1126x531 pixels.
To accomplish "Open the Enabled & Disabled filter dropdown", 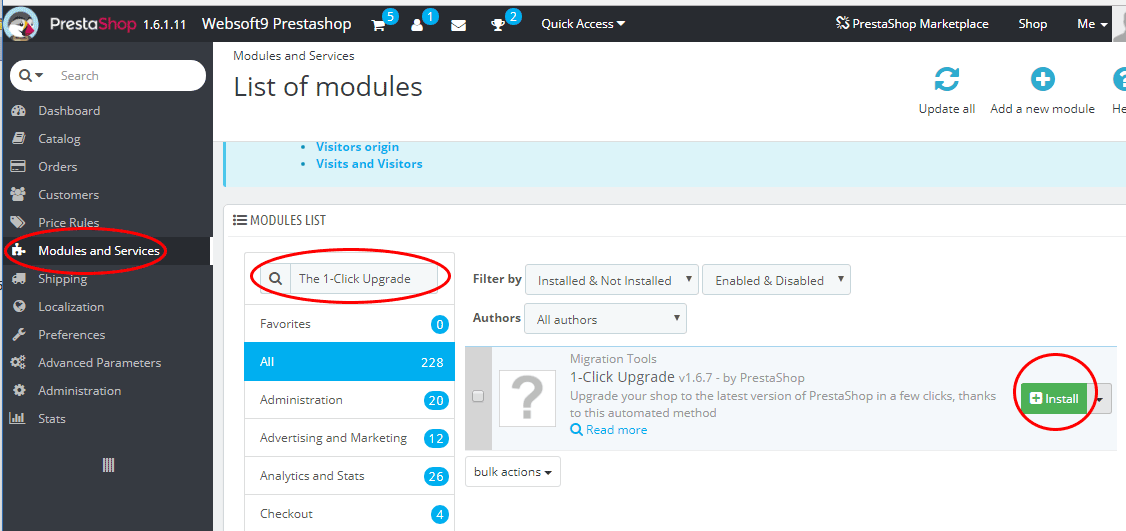I will [776, 280].
